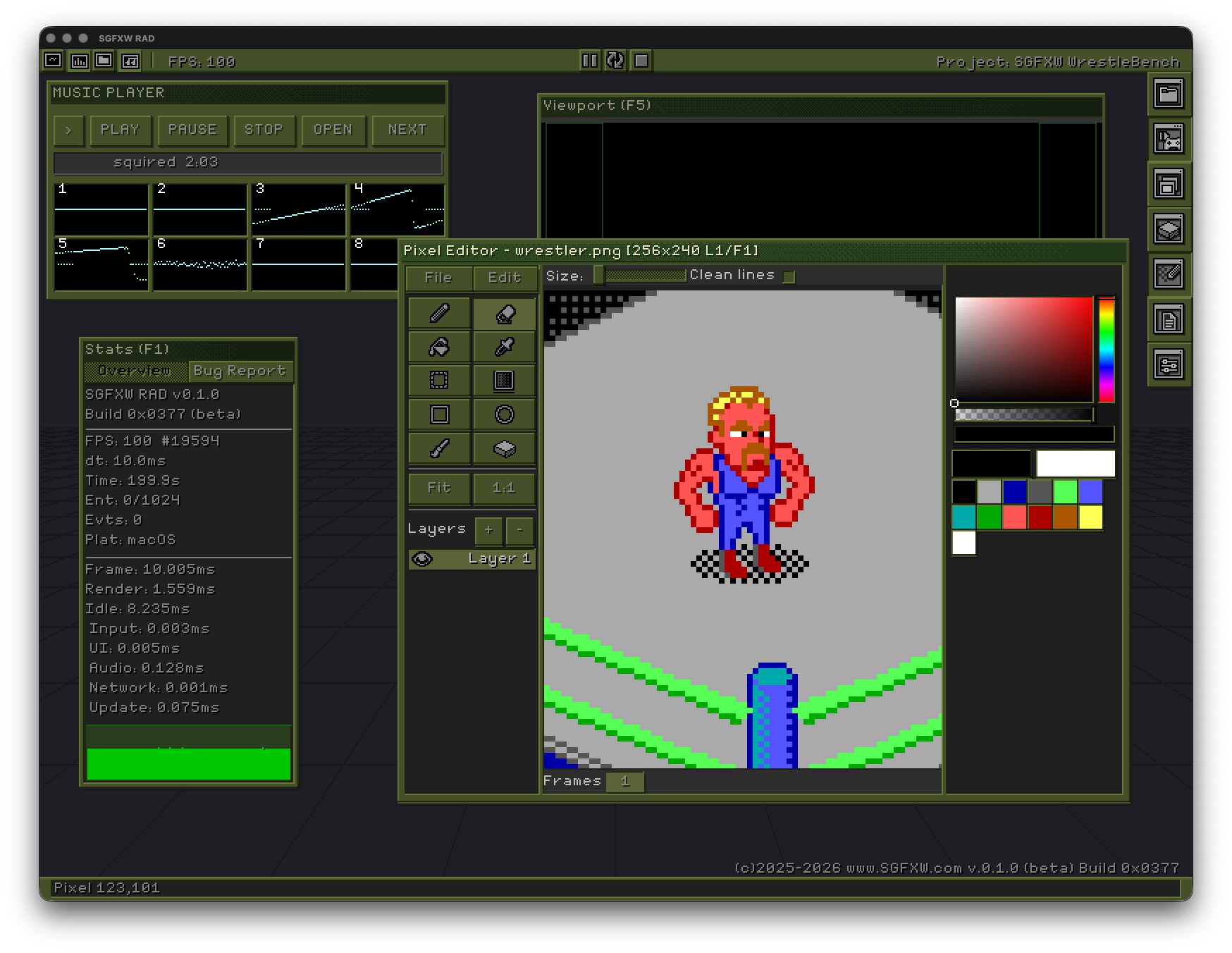
Task: Choose the filled rectangle tool
Action: click(x=505, y=381)
